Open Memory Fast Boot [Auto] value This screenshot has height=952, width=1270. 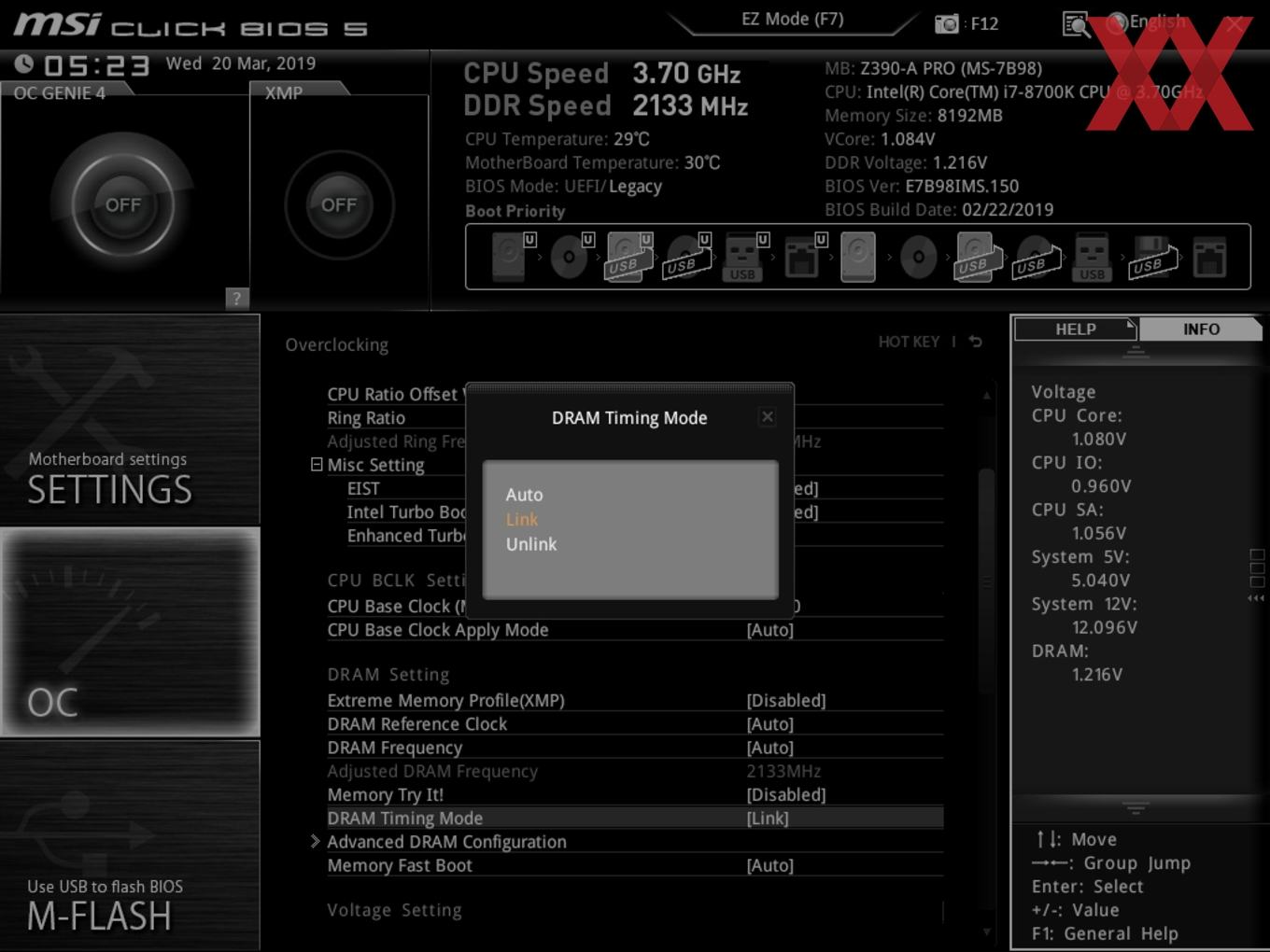770,865
